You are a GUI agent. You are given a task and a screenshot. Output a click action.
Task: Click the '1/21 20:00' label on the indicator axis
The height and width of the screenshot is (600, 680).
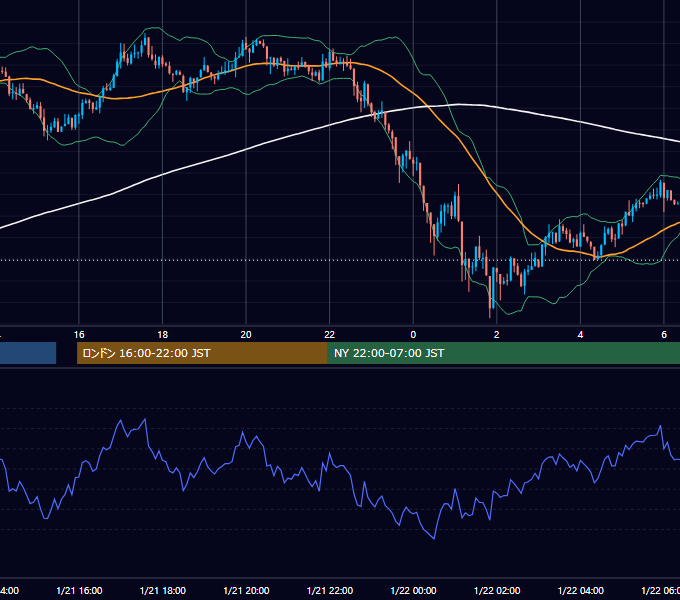246,590
